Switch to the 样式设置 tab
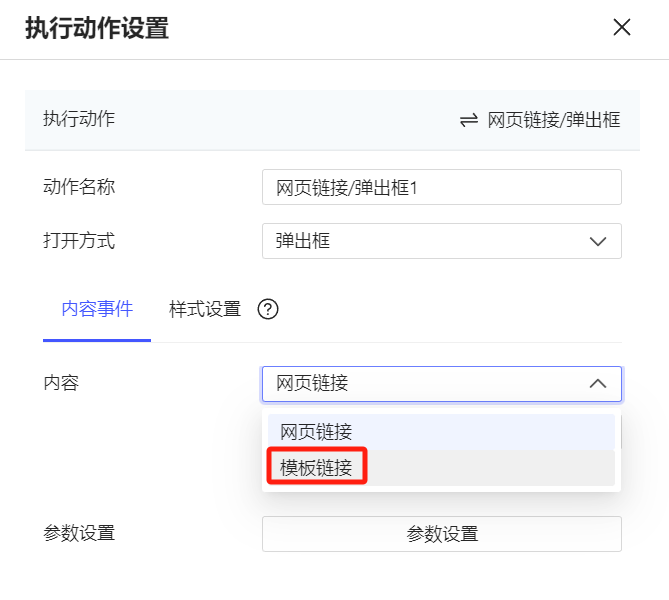The height and width of the screenshot is (600, 669). click(205, 309)
